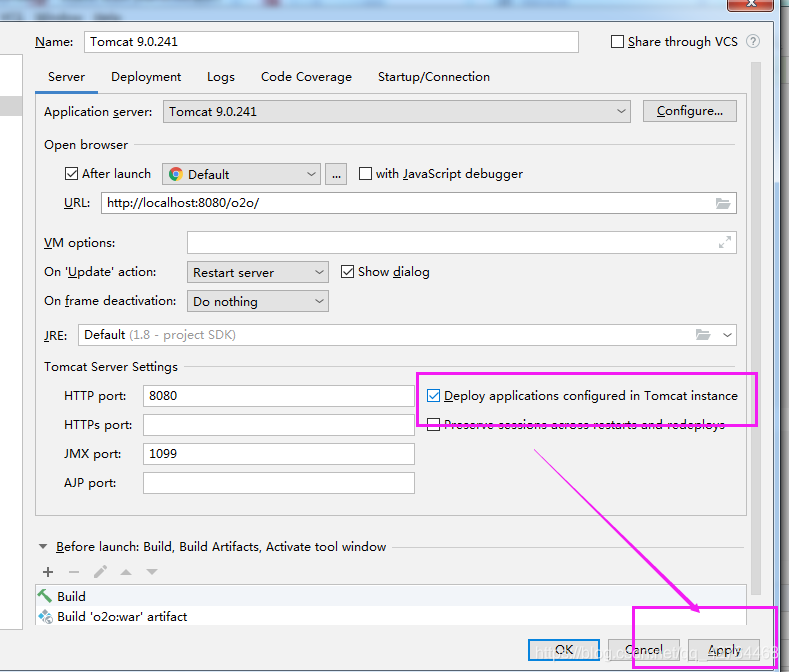789x672 pixels.
Task: Remove selected before launch task
Action: coord(74,572)
